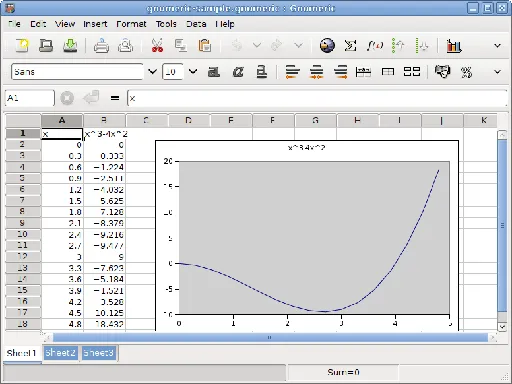The image size is (512, 384).
Task: Show more format toolbar items chevron
Action: pos(497,72)
